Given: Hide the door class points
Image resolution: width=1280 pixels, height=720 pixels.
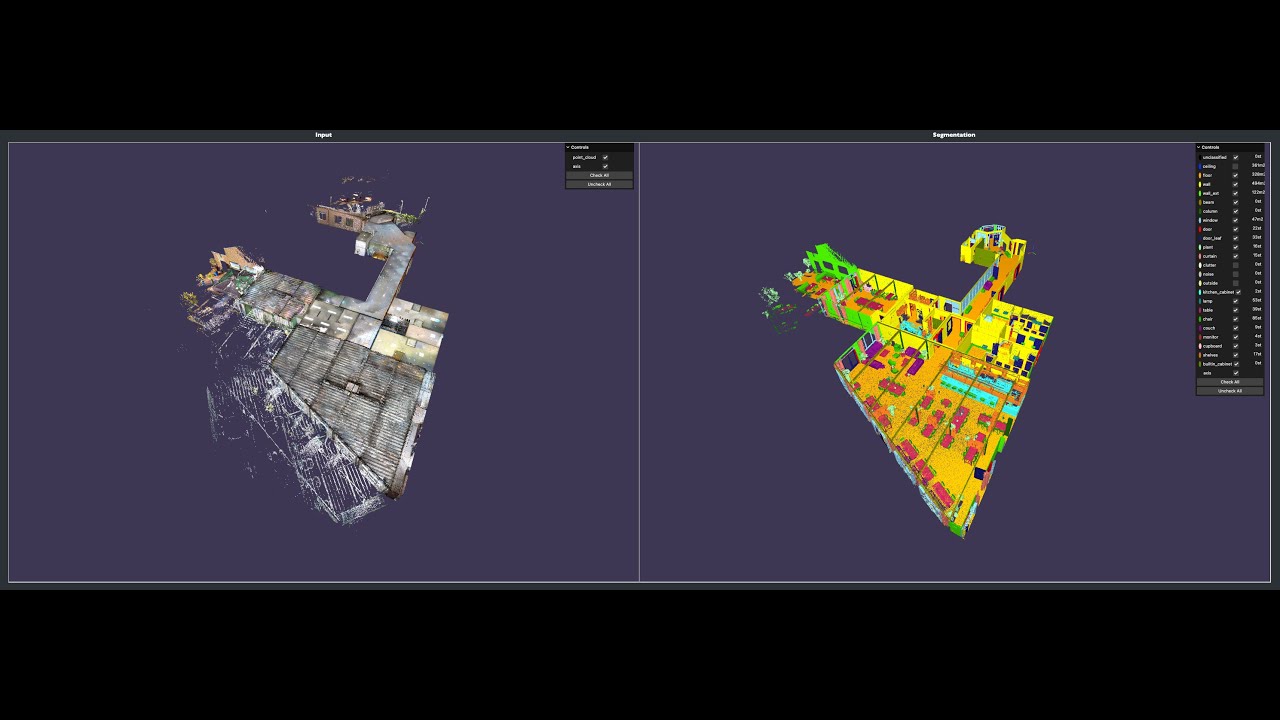Looking at the screenshot, I should [x=1235, y=229].
